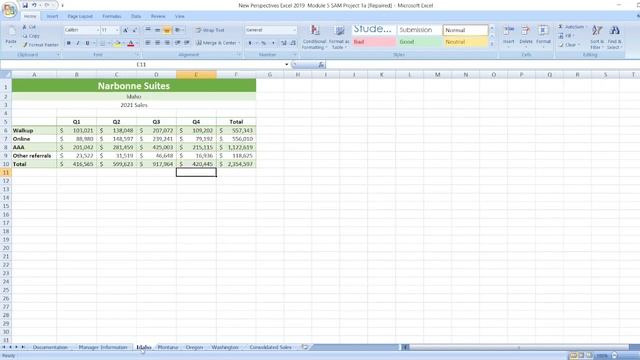Apply the red font color
640x360 pixels.
coord(131,43)
